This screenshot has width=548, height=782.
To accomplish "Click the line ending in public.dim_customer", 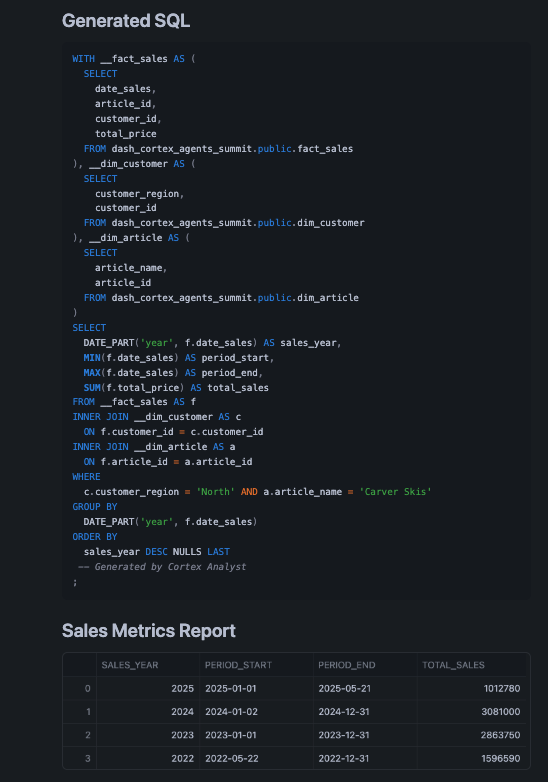I will point(224,222).
